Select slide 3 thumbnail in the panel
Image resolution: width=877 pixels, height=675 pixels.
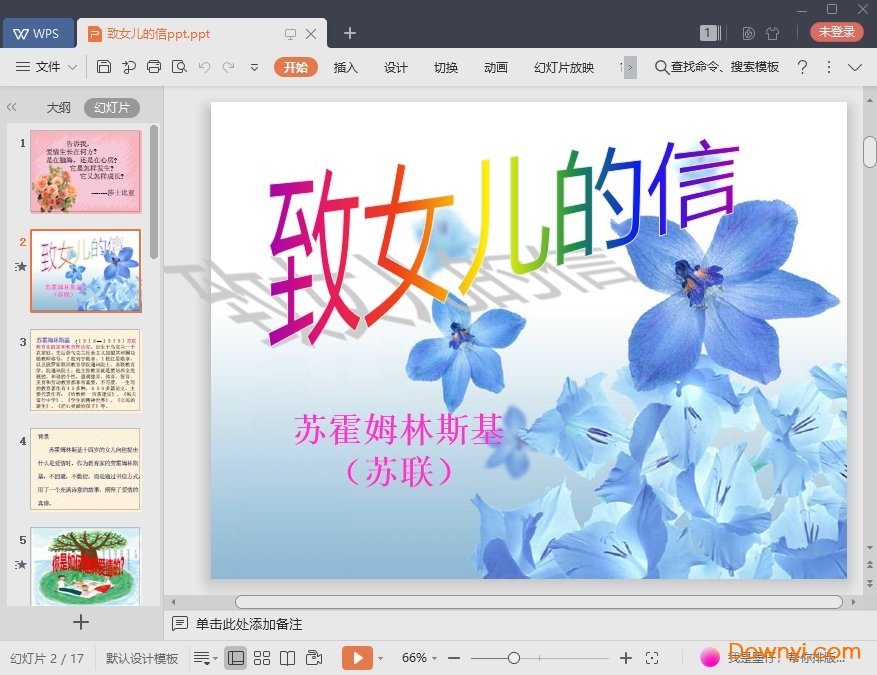pyautogui.click(x=87, y=372)
